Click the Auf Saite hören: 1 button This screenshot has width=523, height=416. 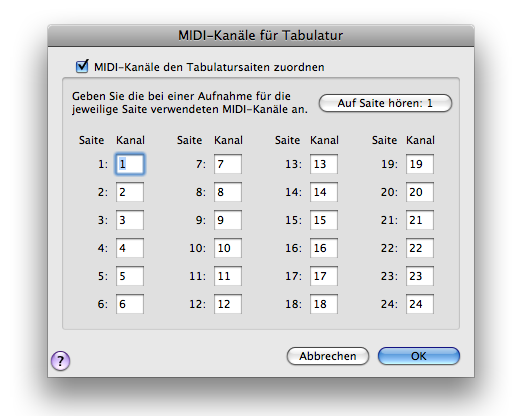click(385, 103)
